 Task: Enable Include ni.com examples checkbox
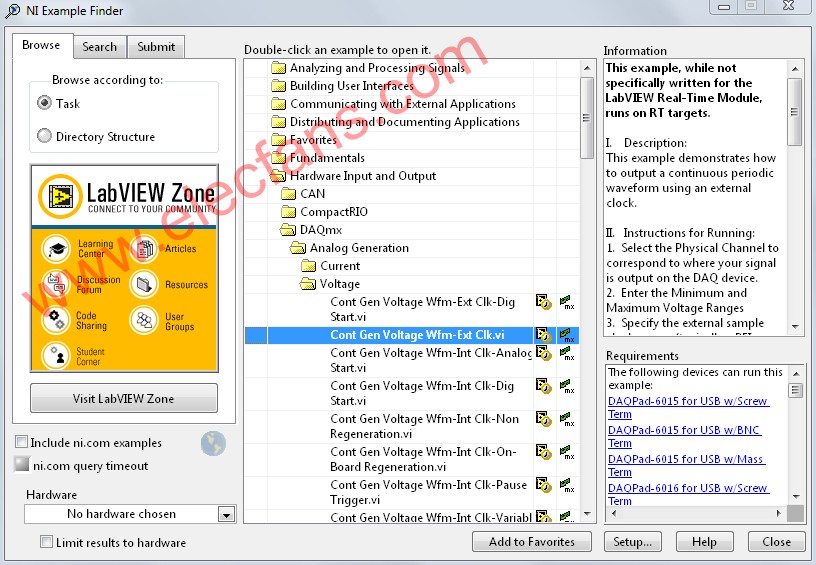(x=21, y=442)
